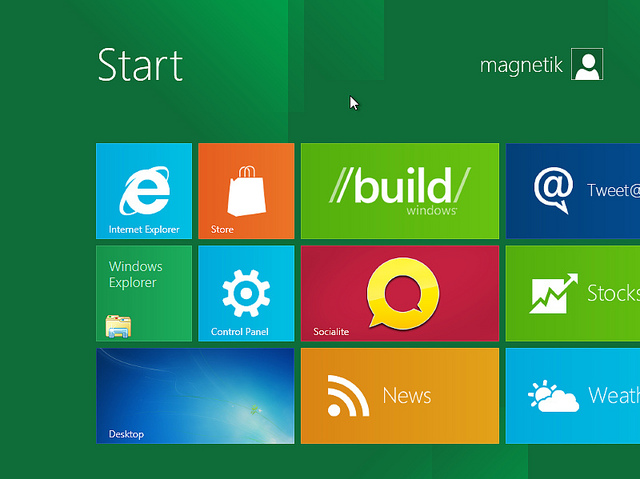Click the Start heading text
The image size is (640, 479).
[x=140, y=65]
